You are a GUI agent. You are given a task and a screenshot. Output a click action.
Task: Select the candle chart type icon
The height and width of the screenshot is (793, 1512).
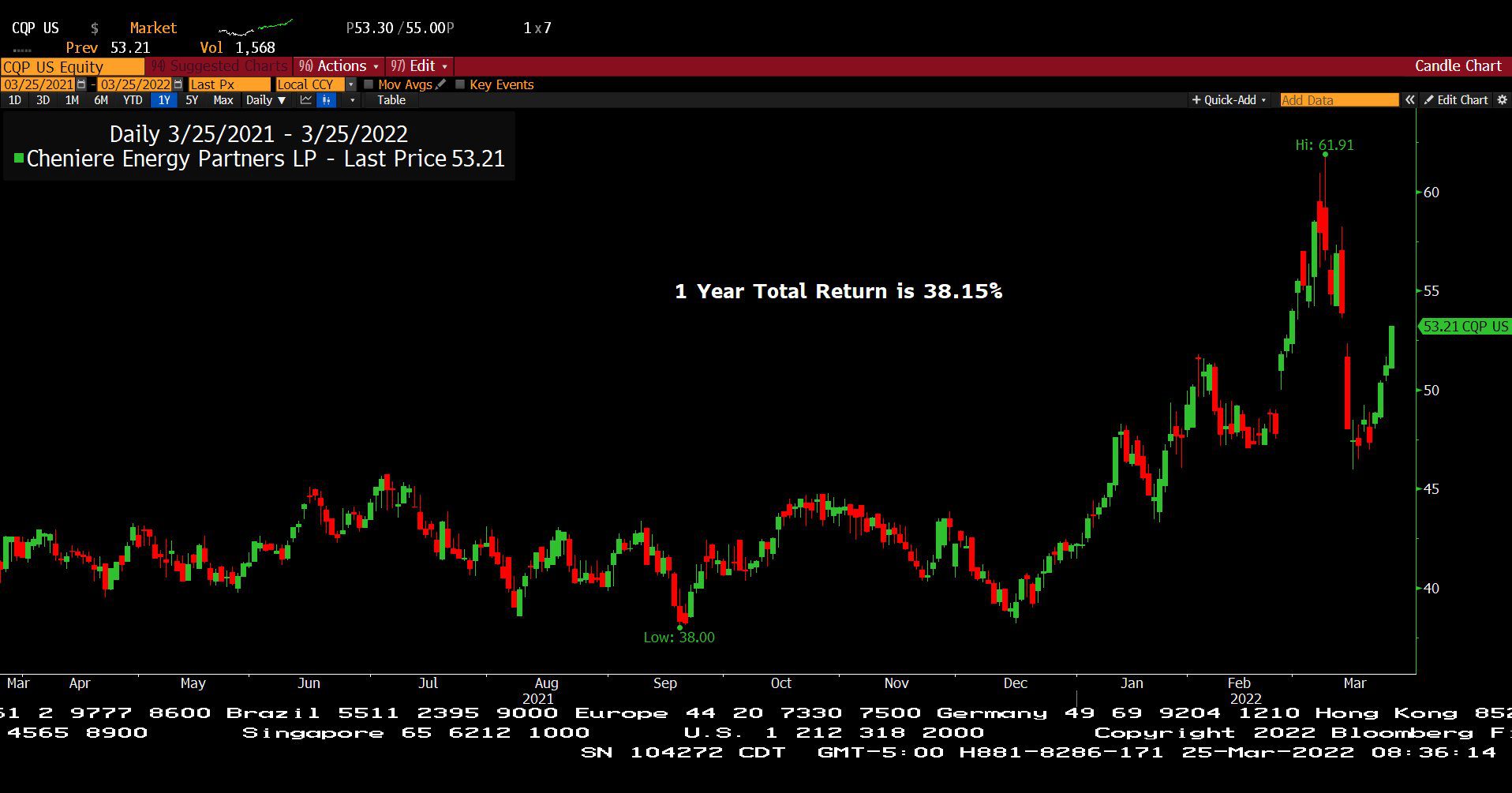[327, 100]
